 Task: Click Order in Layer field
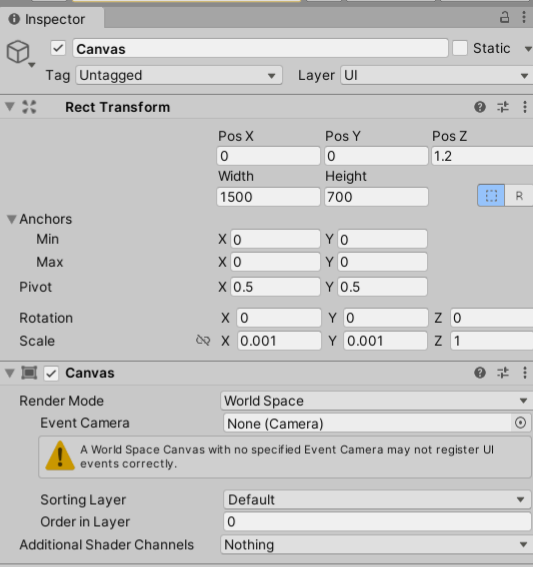click(x=378, y=521)
